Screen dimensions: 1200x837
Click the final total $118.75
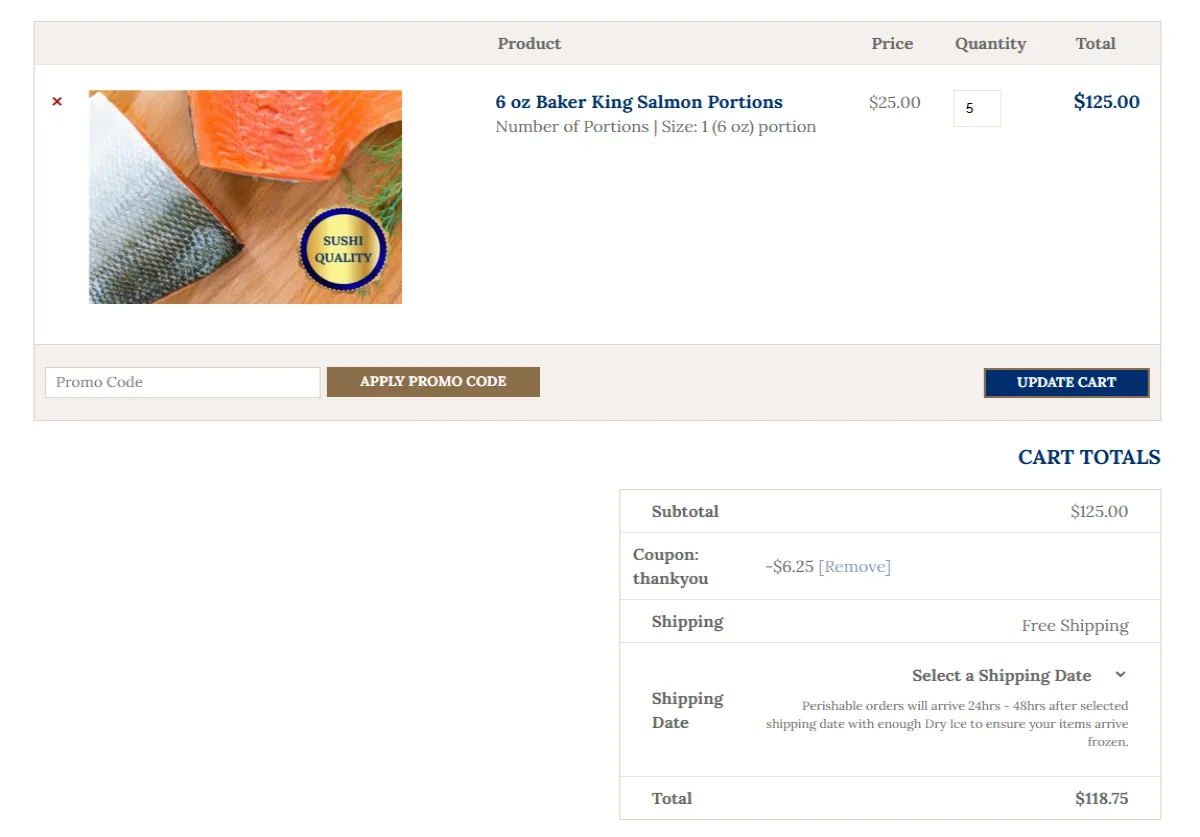1102,798
